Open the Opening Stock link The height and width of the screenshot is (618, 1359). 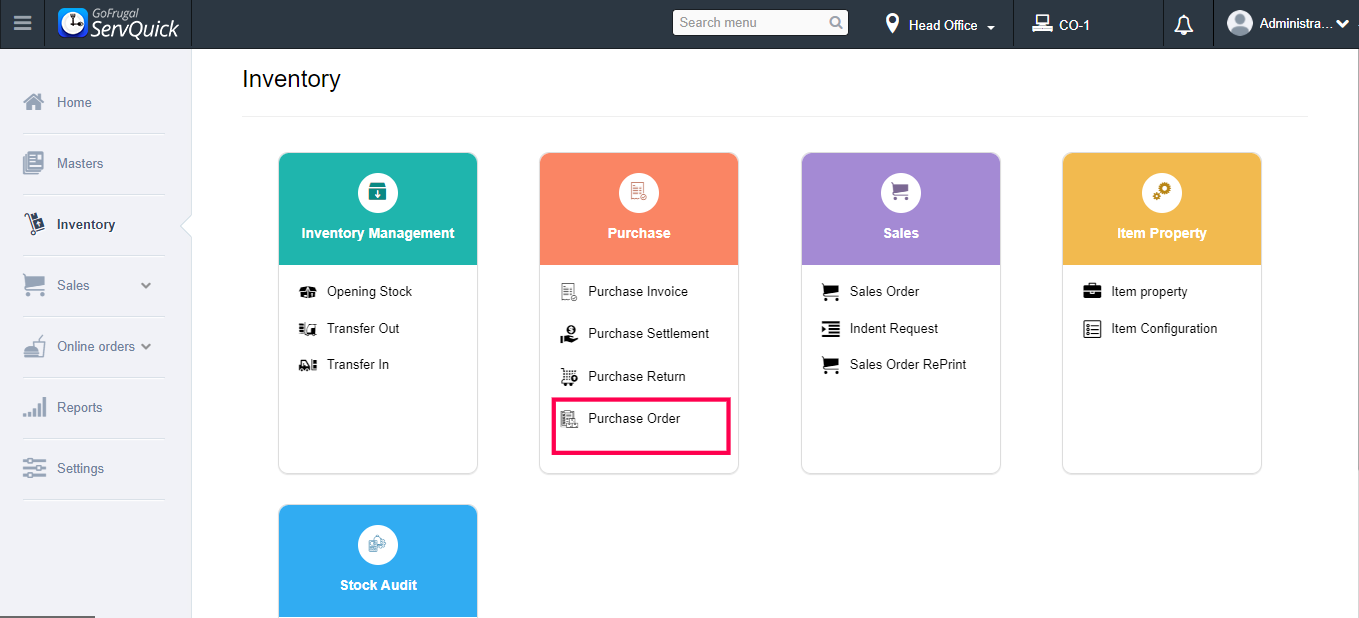tap(369, 292)
